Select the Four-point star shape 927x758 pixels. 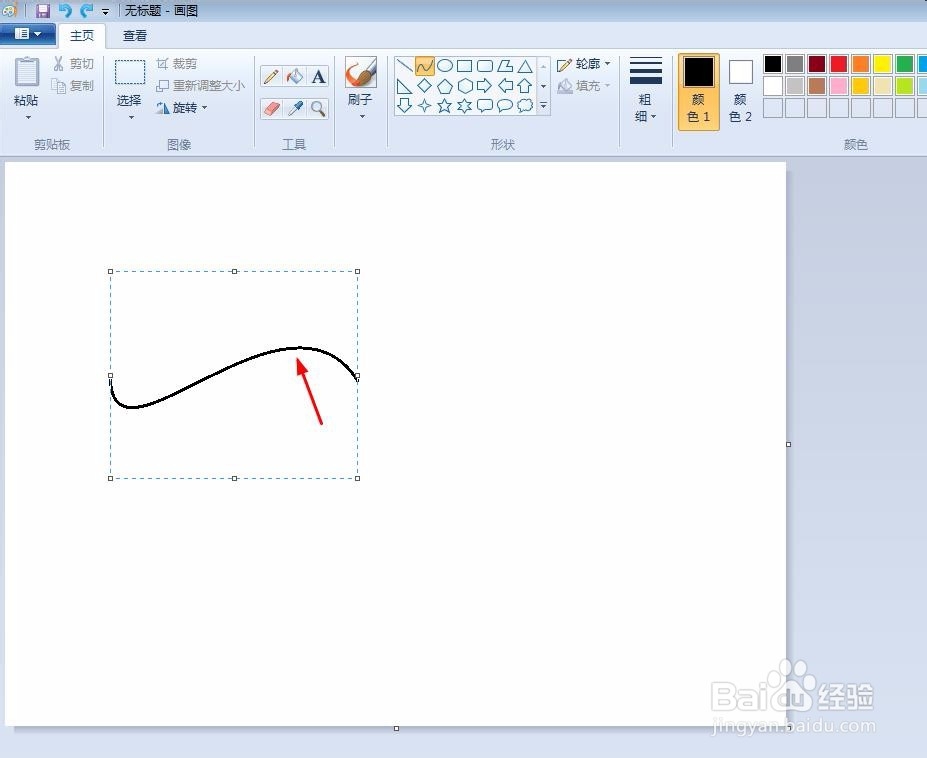(x=424, y=105)
